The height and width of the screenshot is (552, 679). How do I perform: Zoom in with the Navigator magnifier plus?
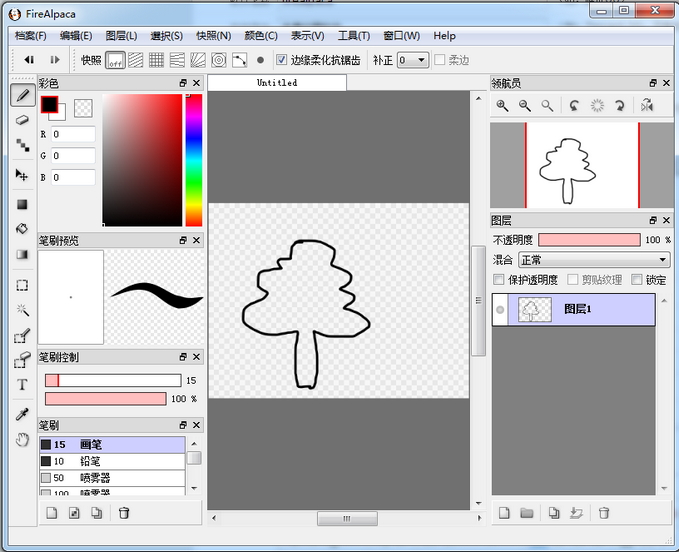tap(502, 105)
